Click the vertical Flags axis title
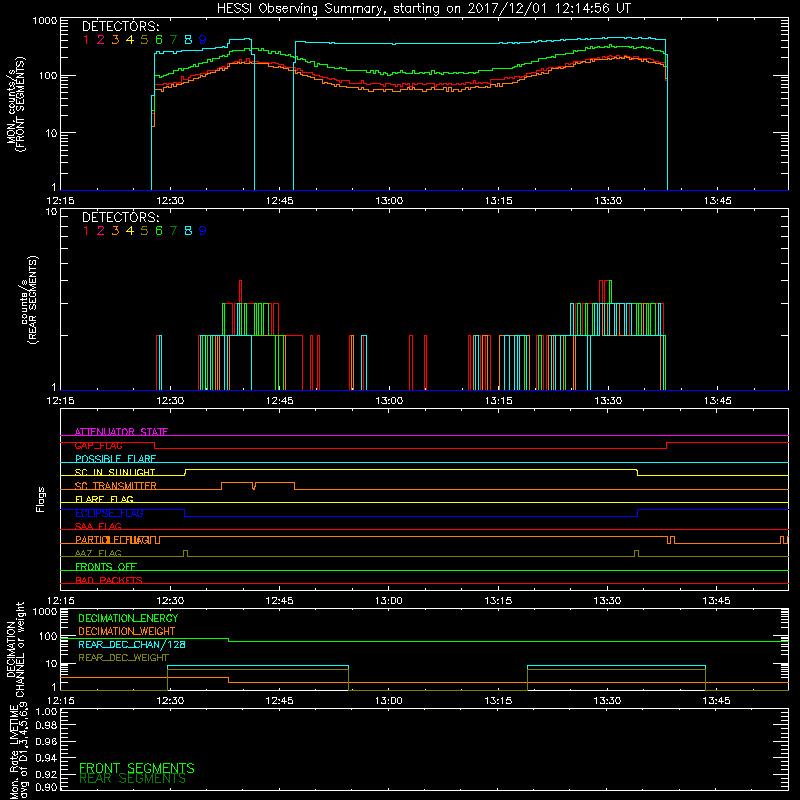 point(41,499)
